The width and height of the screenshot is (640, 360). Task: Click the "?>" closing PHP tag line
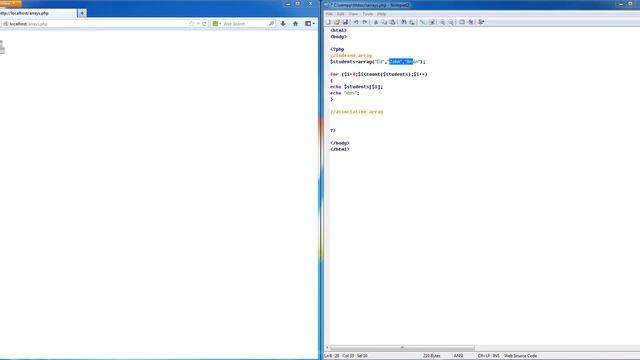click(333, 131)
